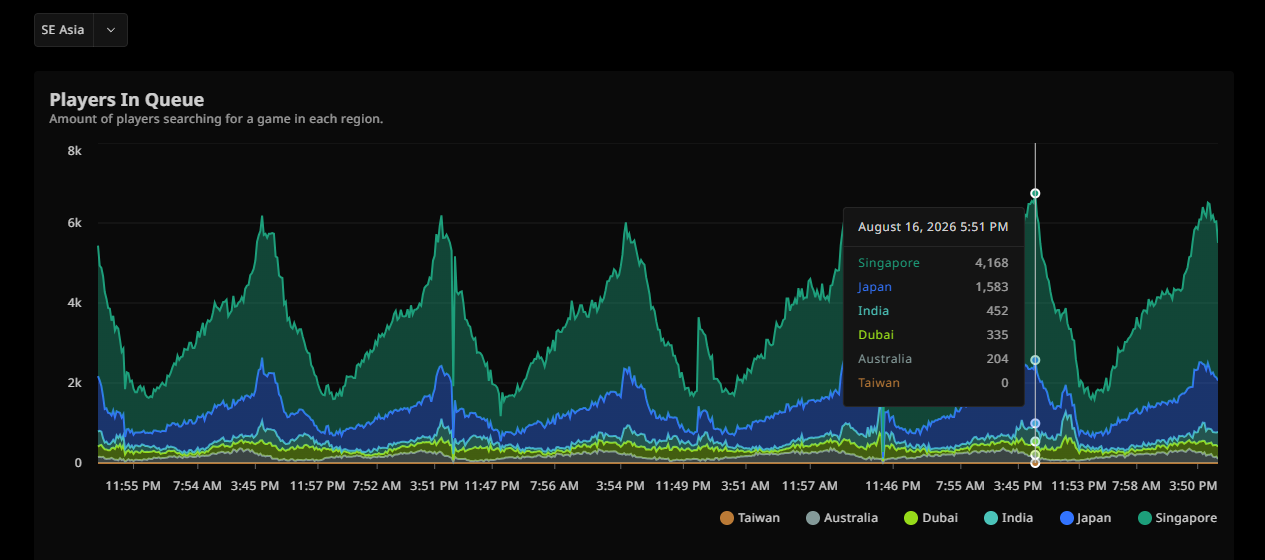
Task: Click the blue Japan legend color dot
Action: [x=1067, y=518]
